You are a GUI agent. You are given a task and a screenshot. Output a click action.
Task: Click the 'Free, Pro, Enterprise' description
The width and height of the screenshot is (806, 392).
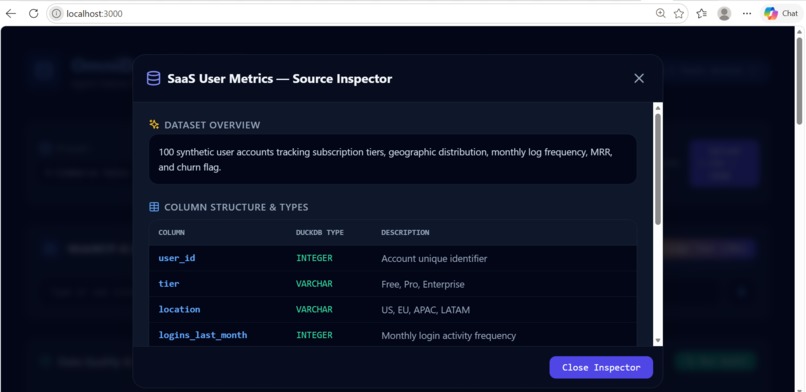coord(423,284)
